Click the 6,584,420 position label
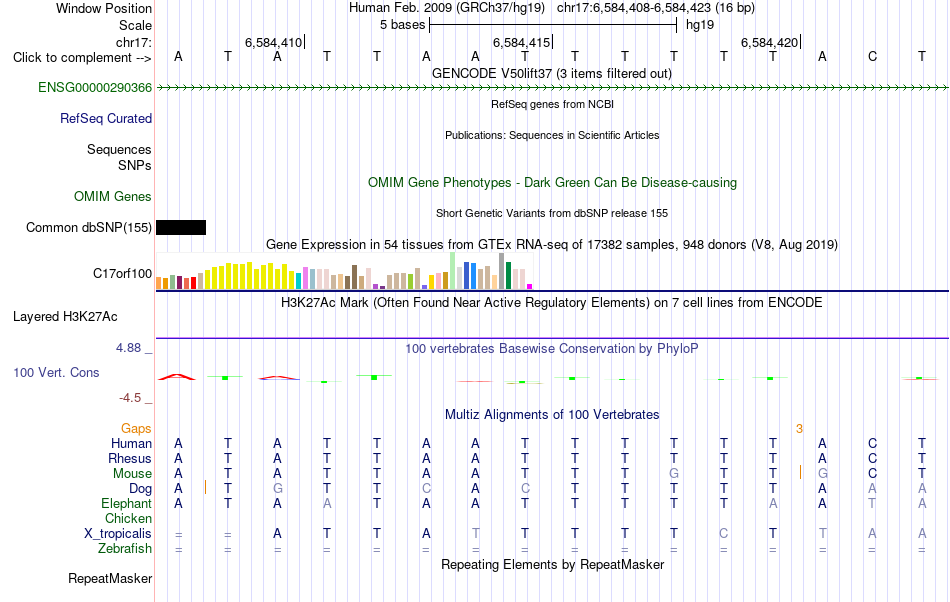The width and height of the screenshot is (950, 602). pyautogui.click(x=769, y=43)
